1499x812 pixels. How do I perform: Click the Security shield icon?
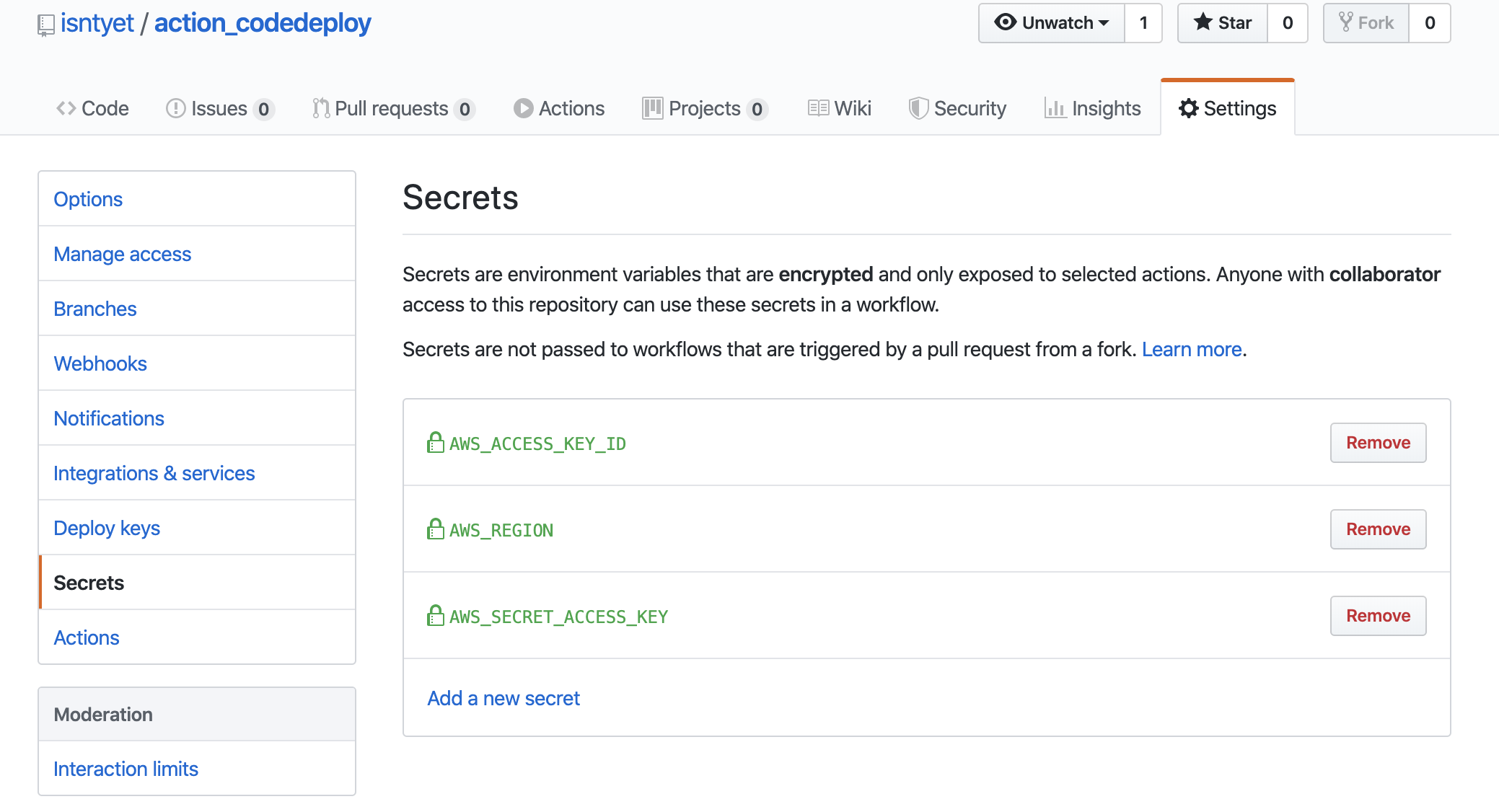(x=918, y=108)
